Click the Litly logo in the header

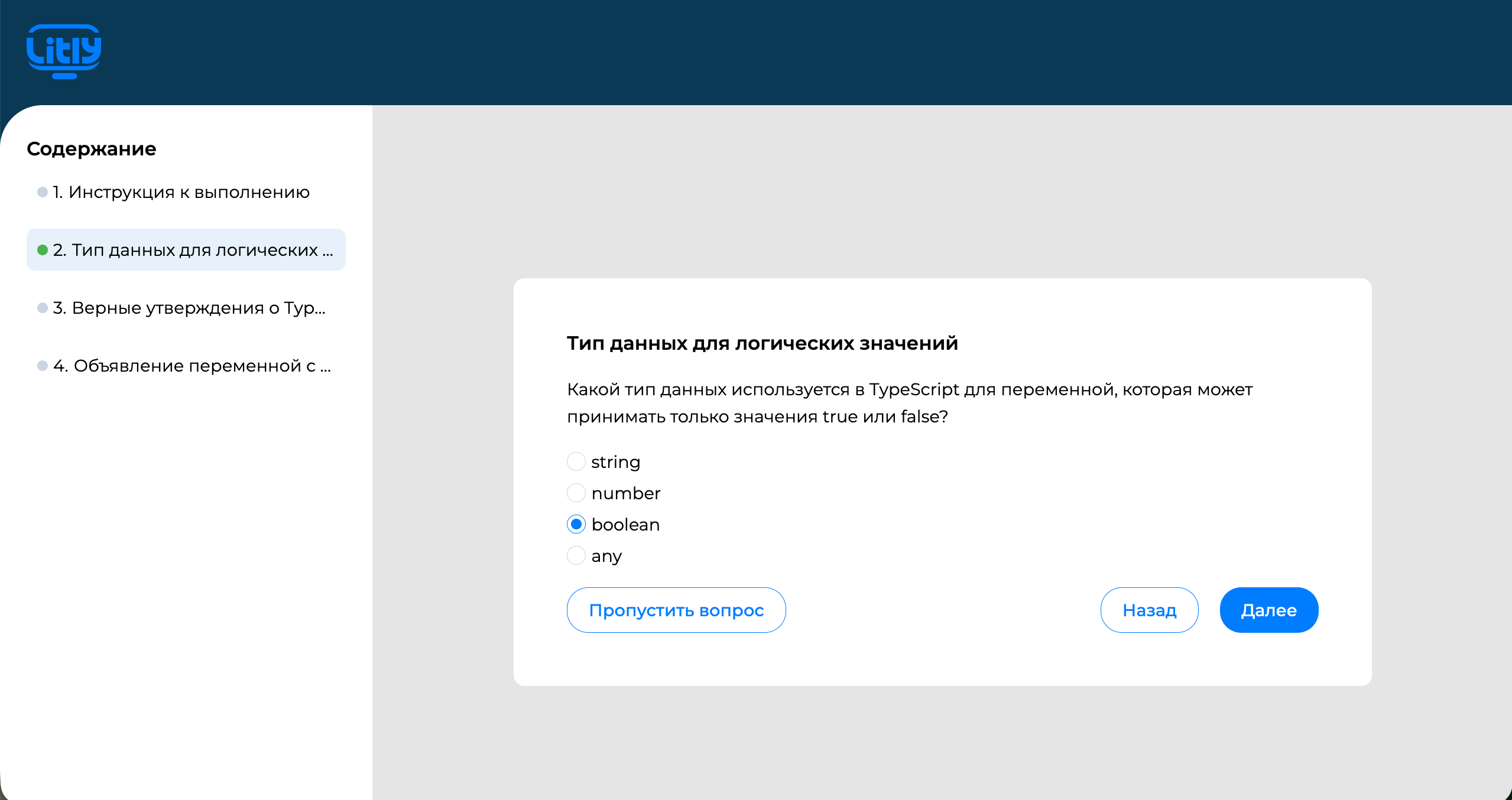click(x=64, y=51)
